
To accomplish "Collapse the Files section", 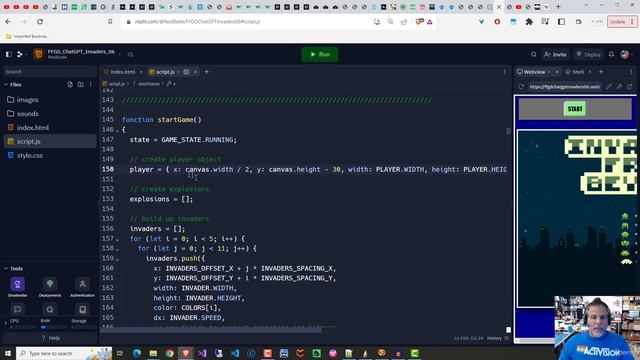I will [x=6, y=84].
